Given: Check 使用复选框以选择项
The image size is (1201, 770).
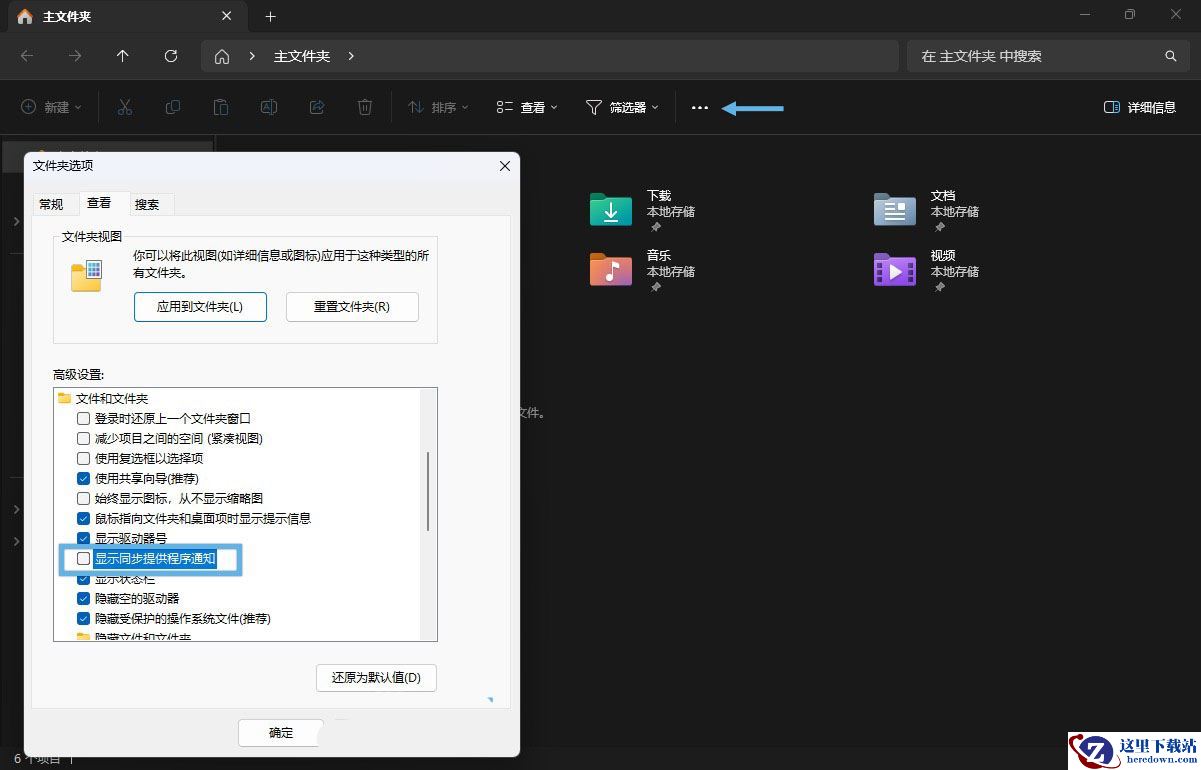Looking at the screenshot, I should coord(84,458).
